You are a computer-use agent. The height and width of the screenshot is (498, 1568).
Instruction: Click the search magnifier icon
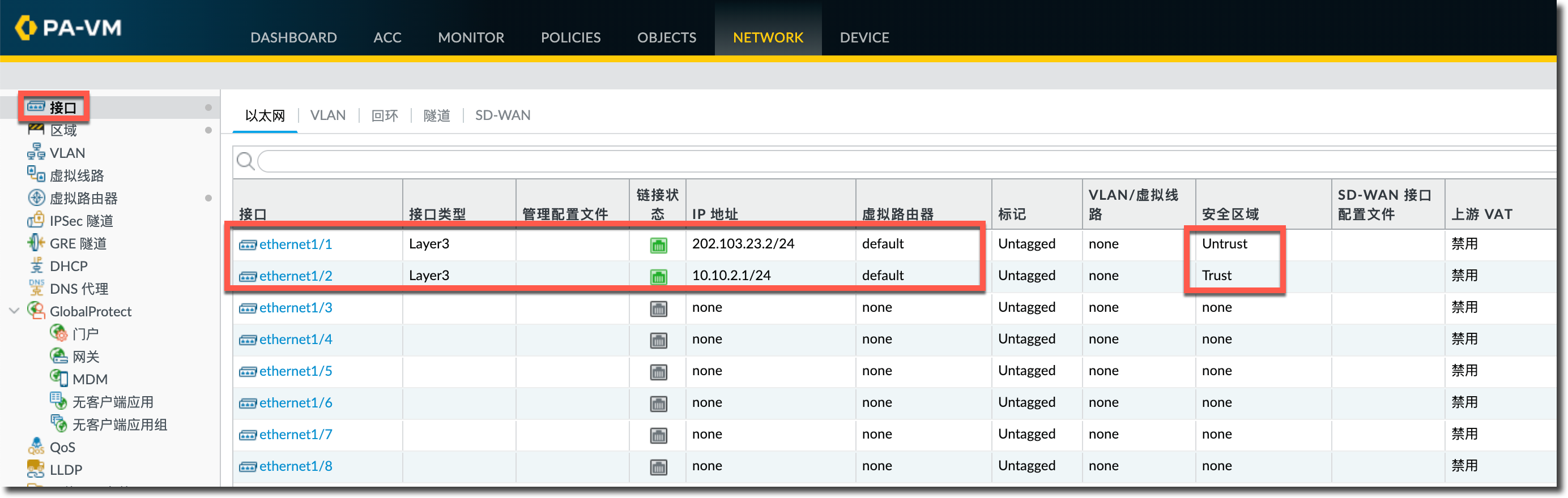[x=245, y=161]
